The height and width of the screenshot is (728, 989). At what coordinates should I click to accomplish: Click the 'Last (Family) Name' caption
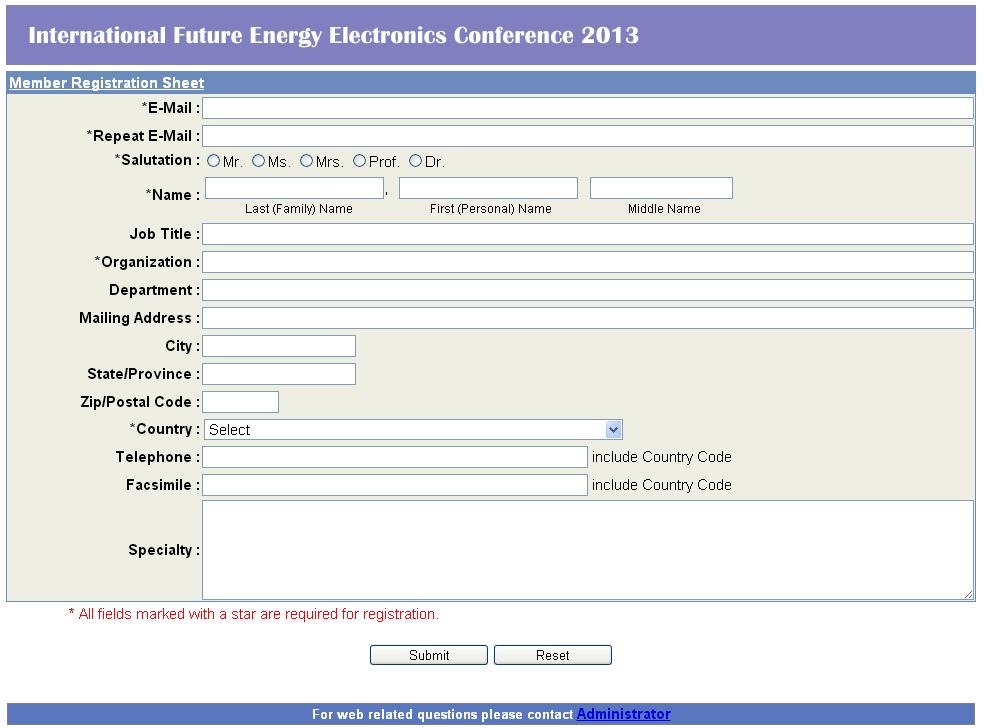pyautogui.click(x=298, y=209)
